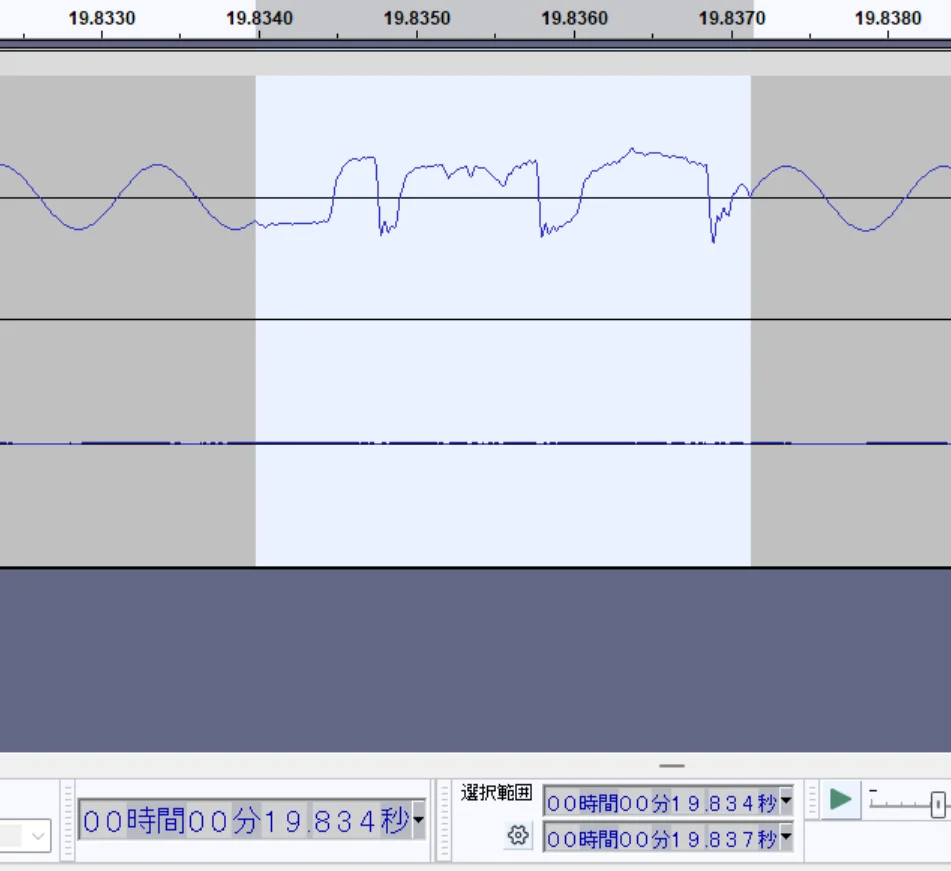The image size is (951, 871).
Task: Expand the selection end 19.837 format arrow
Action: tap(786, 837)
